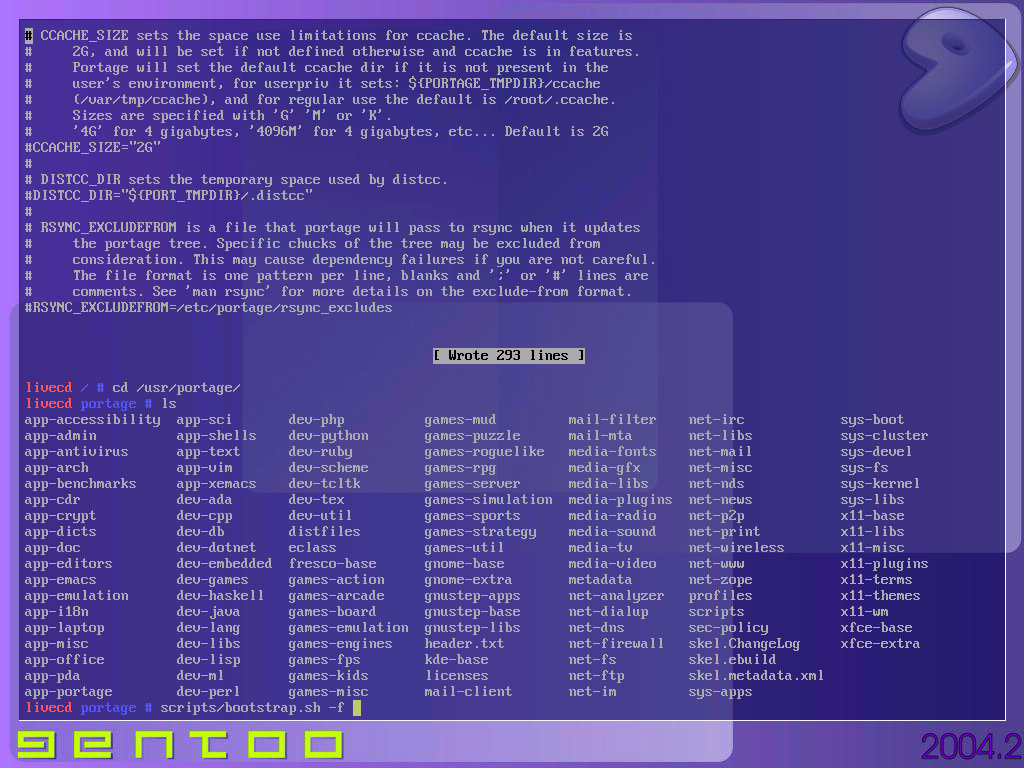1024x768 pixels.
Task: Click the dev-perl directory name
Action: tap(208, 692)
